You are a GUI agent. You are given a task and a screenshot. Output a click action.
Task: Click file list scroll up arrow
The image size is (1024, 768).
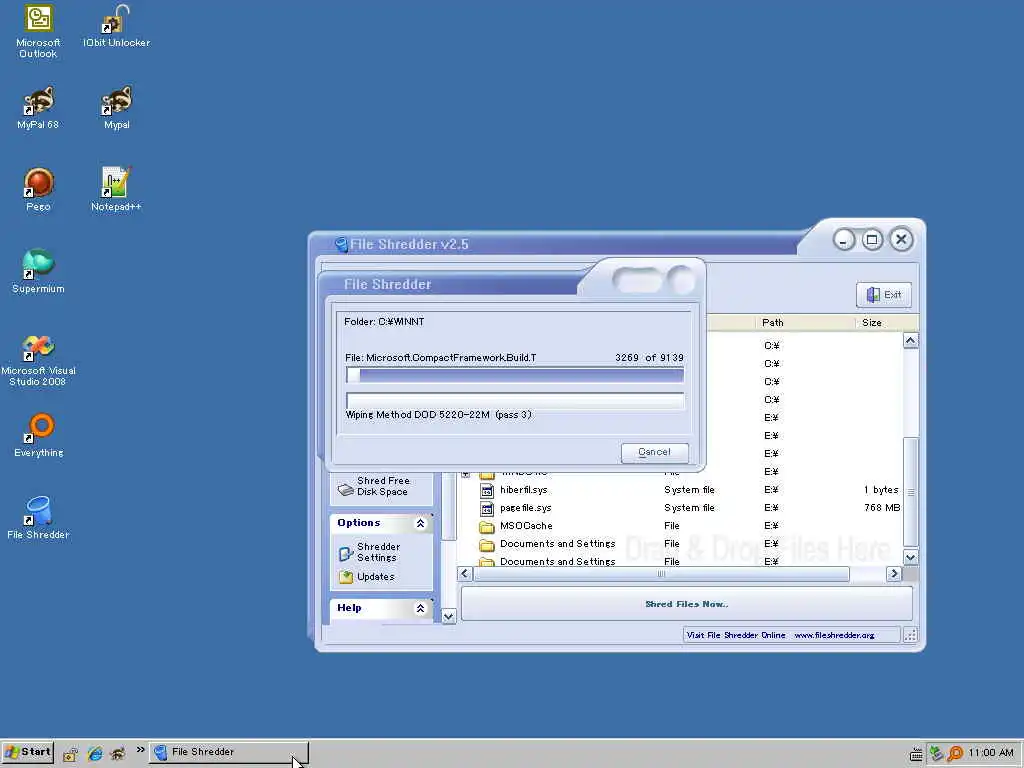(910, 340)
